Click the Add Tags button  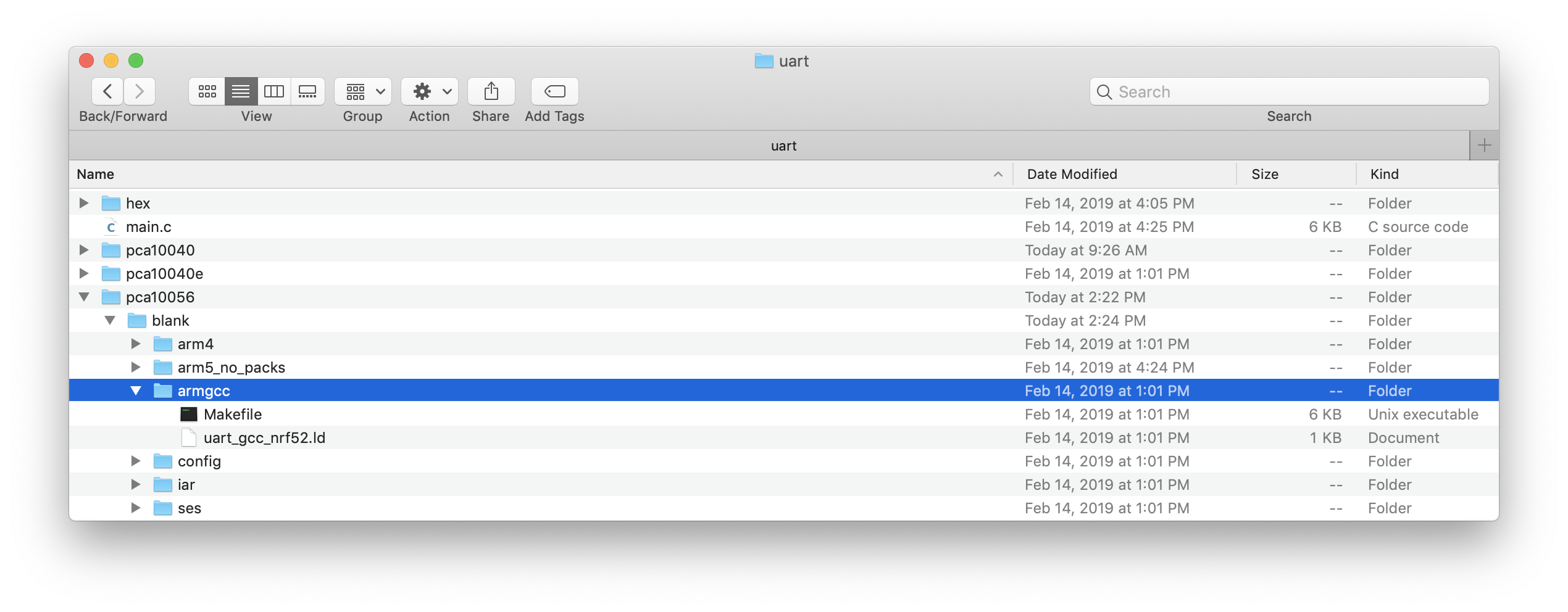click(x=554, y=92)
